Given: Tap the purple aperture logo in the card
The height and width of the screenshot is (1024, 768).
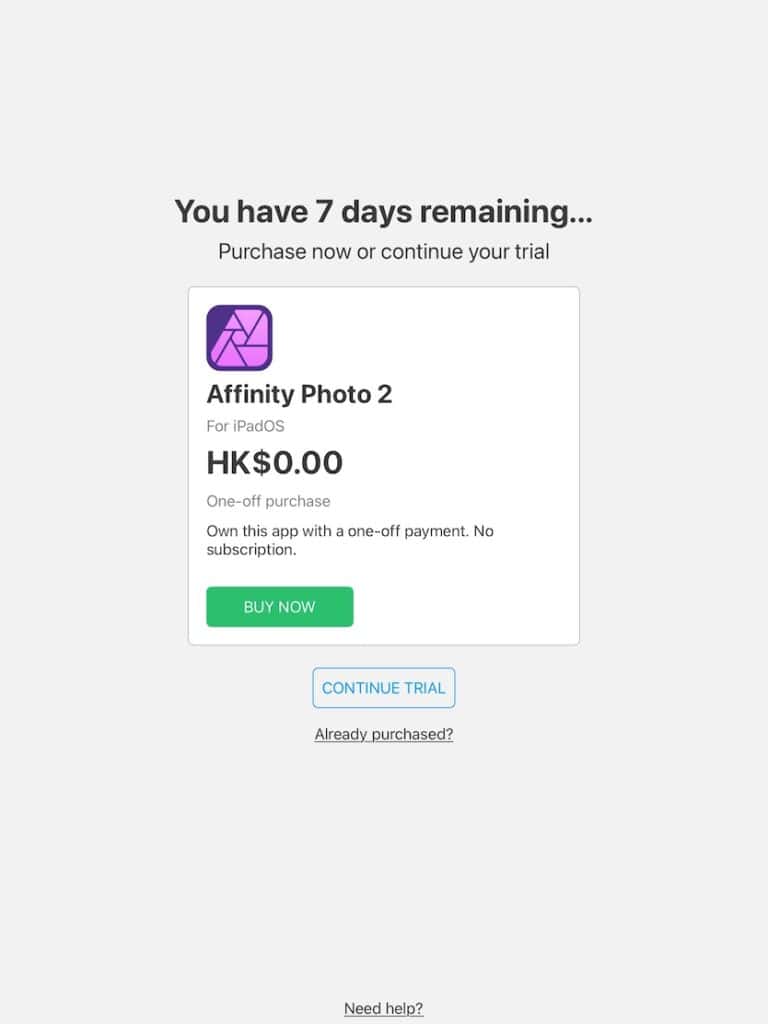Looking at the screenshot, I should [x=239, y=338].
